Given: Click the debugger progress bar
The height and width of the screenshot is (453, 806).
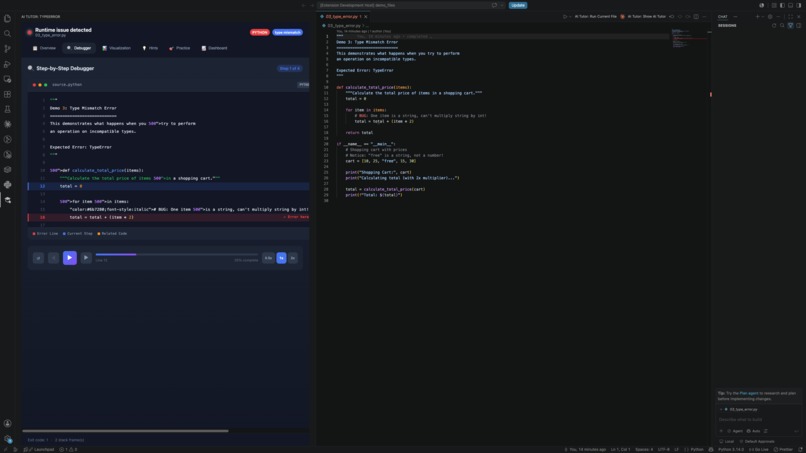Looking at the screenshot, I should (x=177, y=255).
